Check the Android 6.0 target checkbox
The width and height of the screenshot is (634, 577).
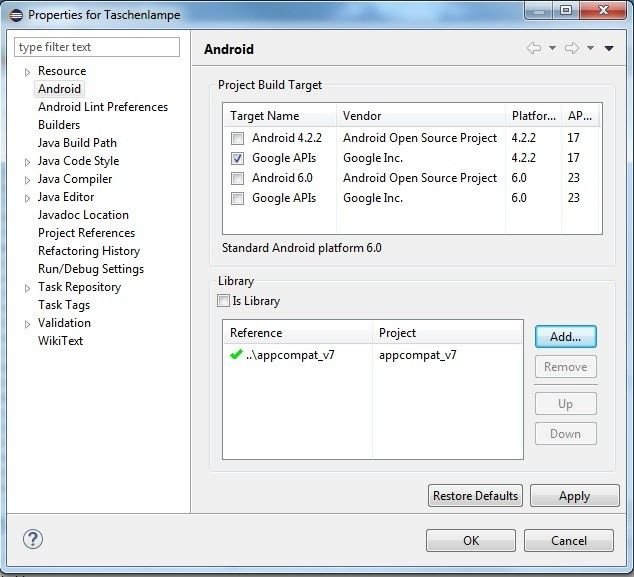coord(237,178)
